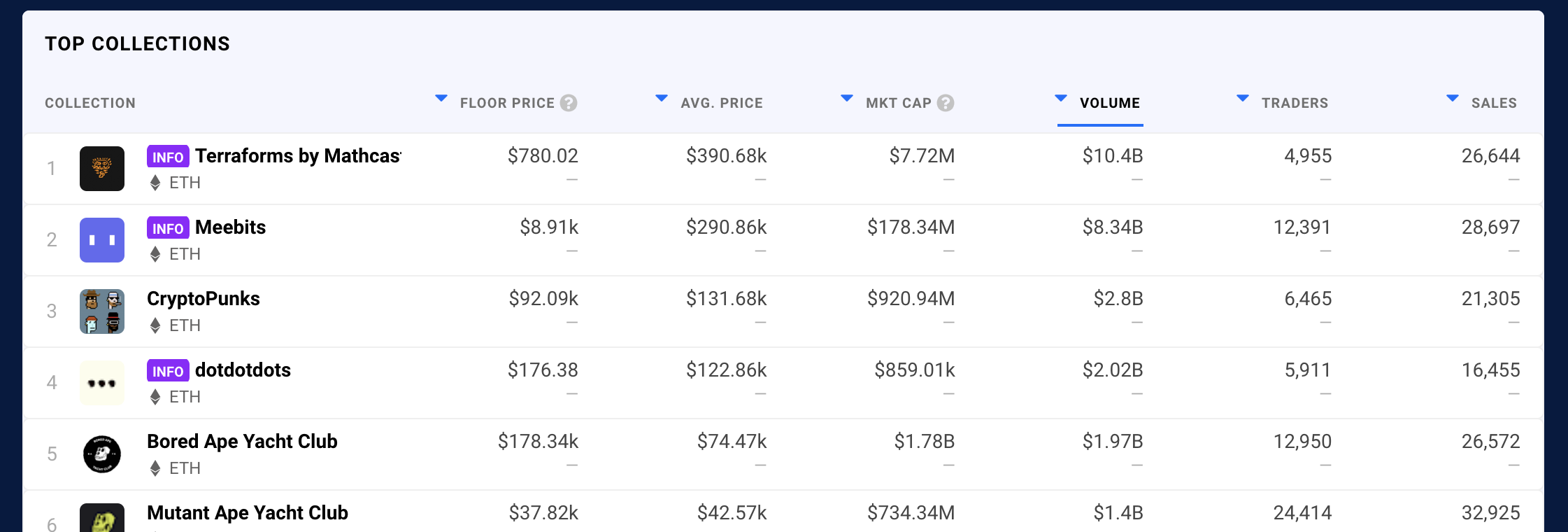Click Mutant Ape volume $1.4B
1568x532 pixels.
1118,513
